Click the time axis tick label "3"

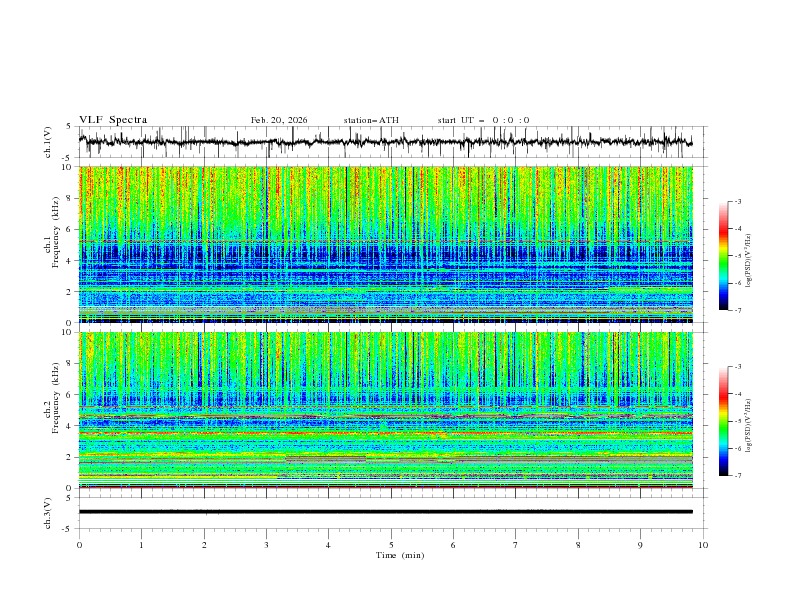(266, 545)
